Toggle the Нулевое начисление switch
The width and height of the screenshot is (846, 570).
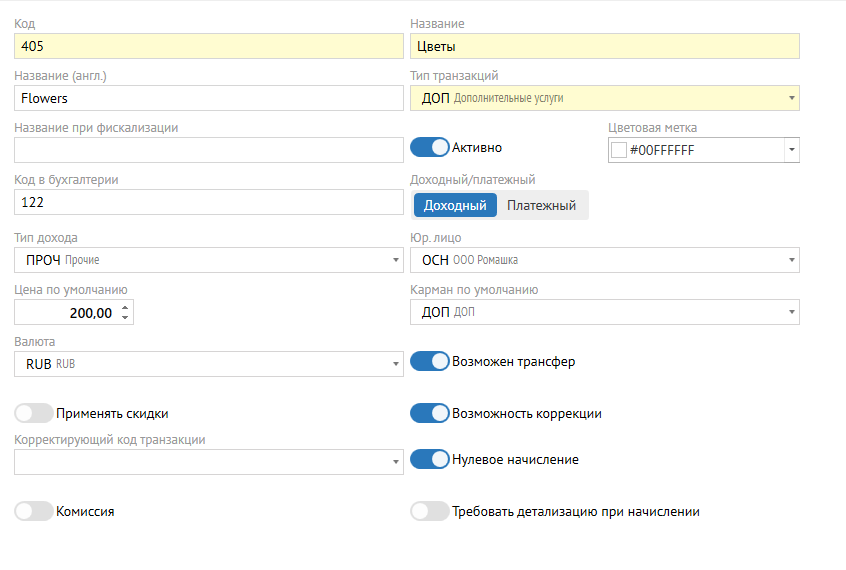(430, 460)
